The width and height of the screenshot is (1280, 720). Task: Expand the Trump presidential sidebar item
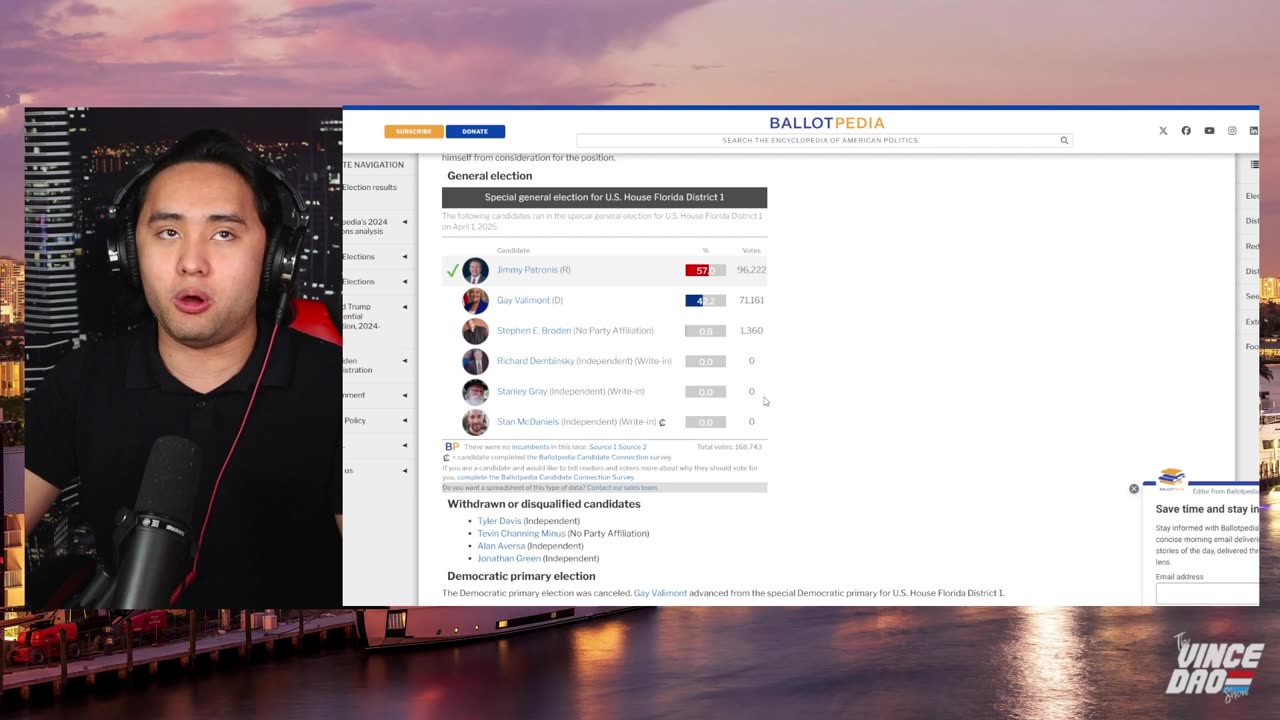pyautogui.click(x=405, y=307)
